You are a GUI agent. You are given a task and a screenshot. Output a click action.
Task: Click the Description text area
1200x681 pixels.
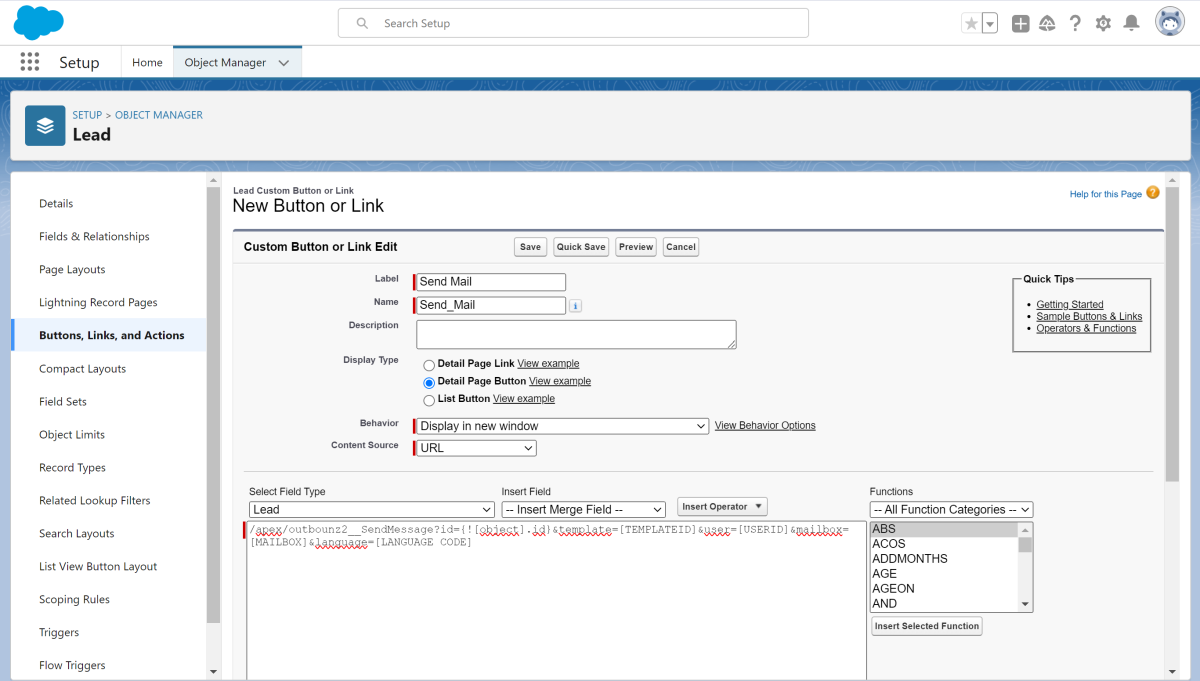pos(576,334)
